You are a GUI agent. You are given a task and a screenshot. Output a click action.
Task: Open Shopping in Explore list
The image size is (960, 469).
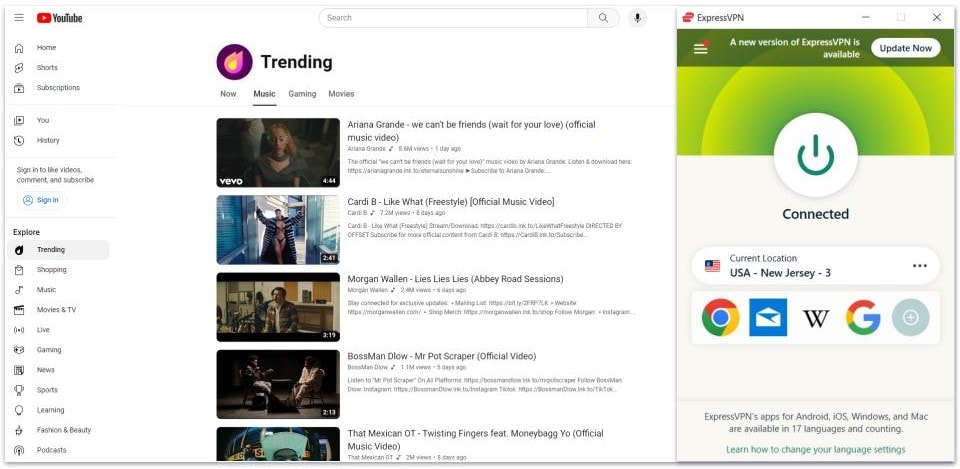58,270
